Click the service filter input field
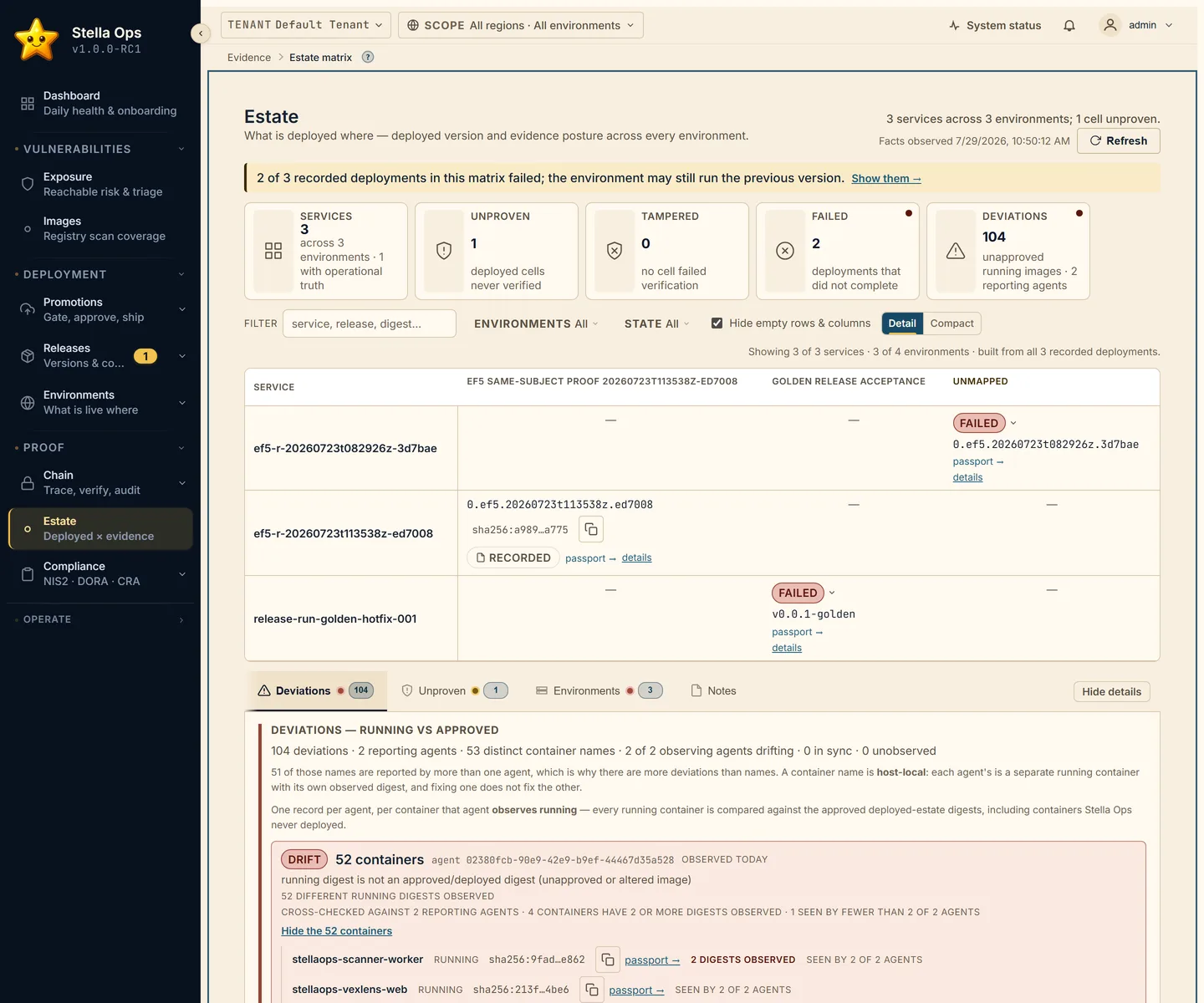 [370, 323]
